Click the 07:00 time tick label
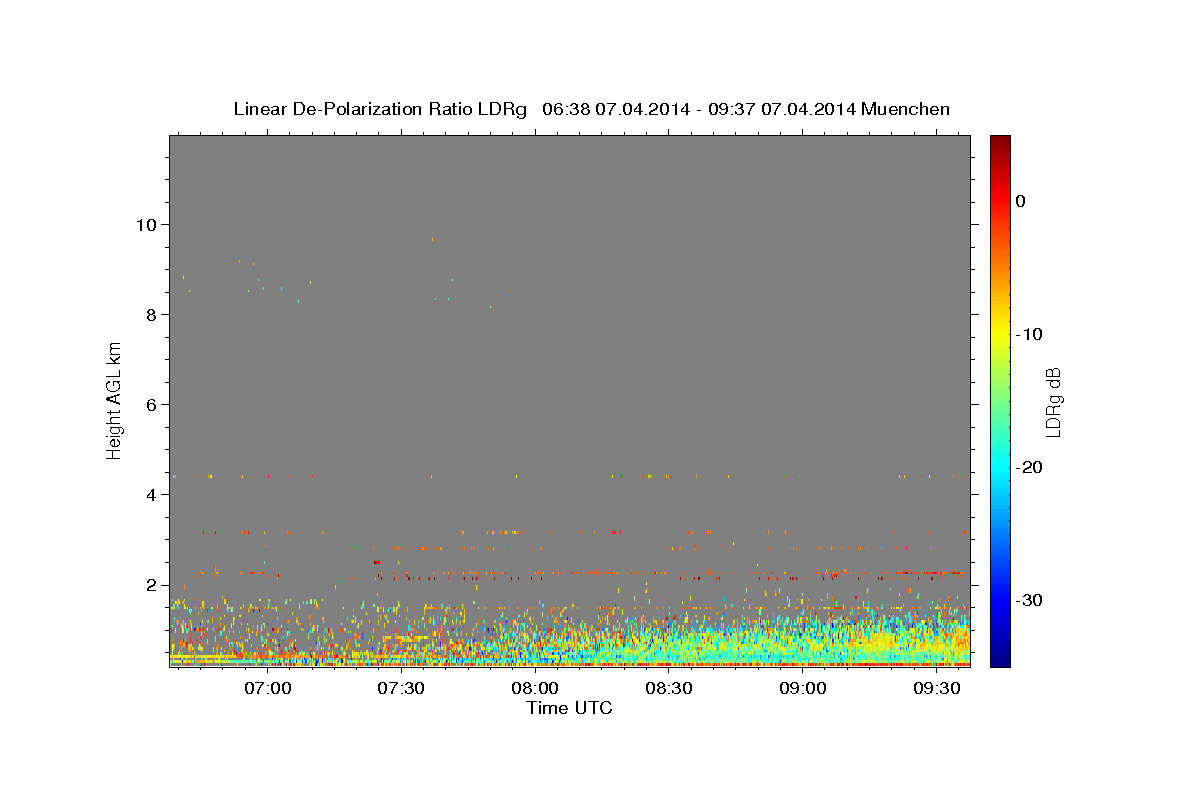Screen dimensions: 1200x800 268,688
